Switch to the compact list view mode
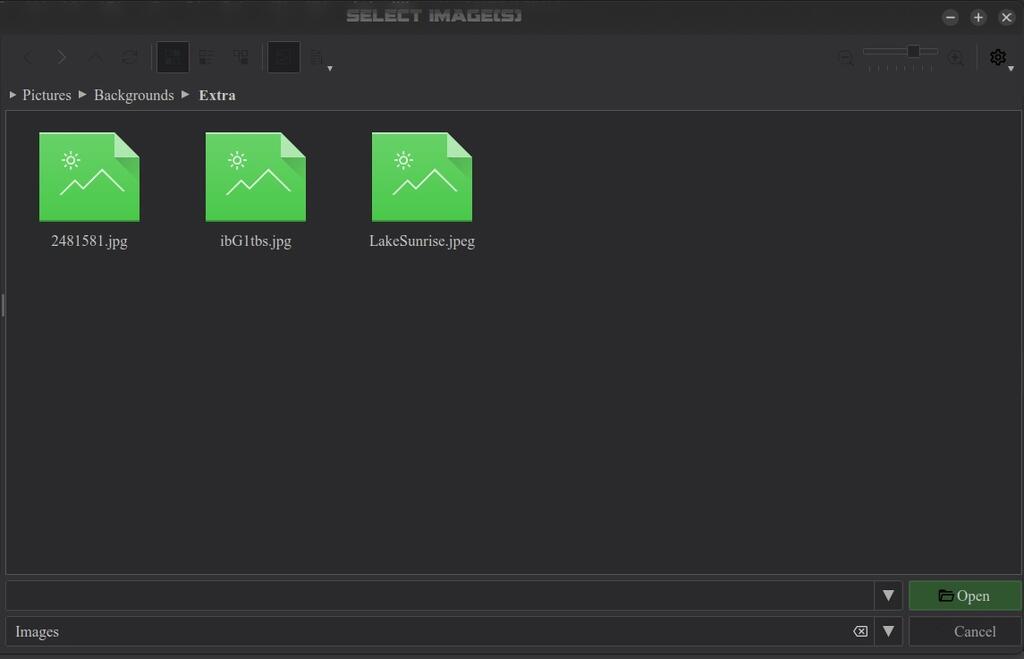This screenshot has width=1024, height=659. pyautogui.click(x=207, y=57)
